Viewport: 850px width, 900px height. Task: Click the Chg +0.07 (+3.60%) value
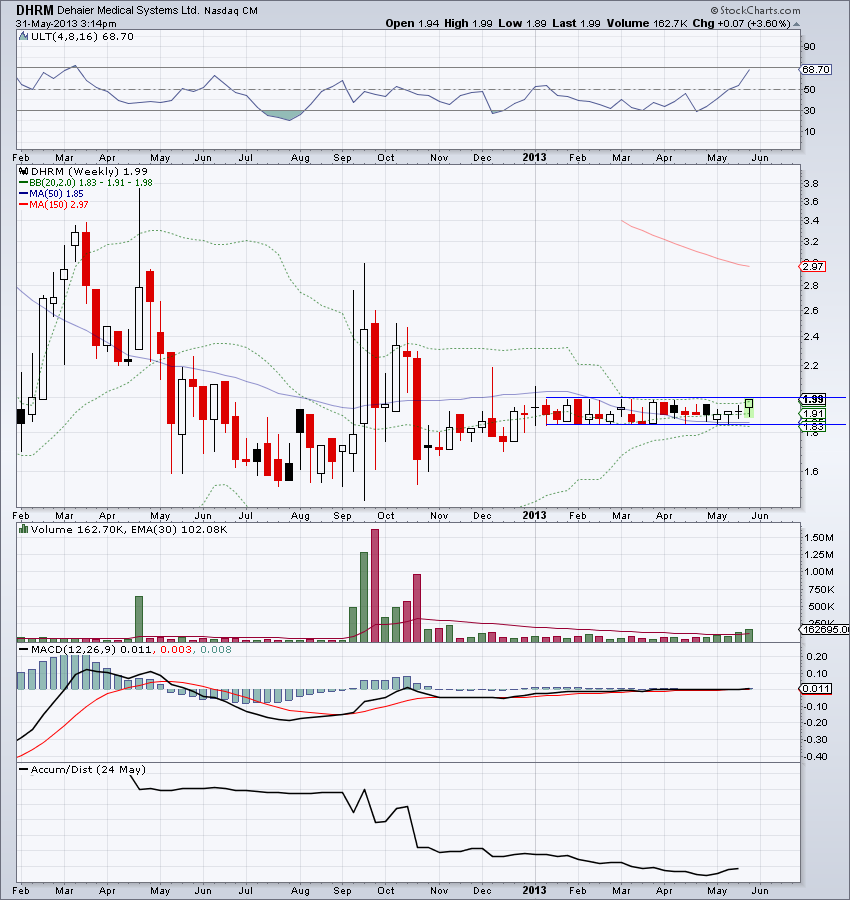tap(742, 24)
